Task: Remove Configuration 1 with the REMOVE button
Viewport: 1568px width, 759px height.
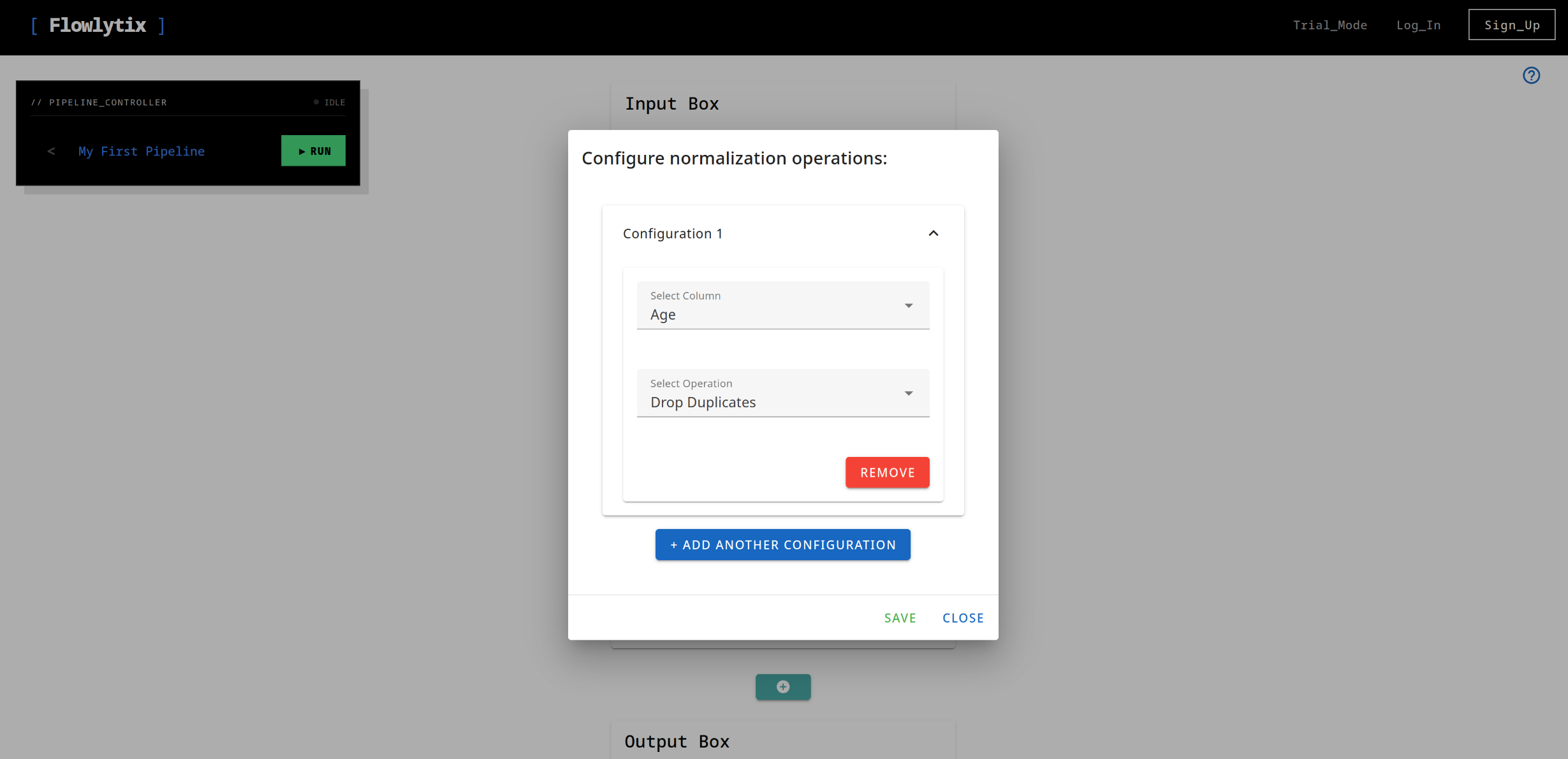Action: point(887,472)
